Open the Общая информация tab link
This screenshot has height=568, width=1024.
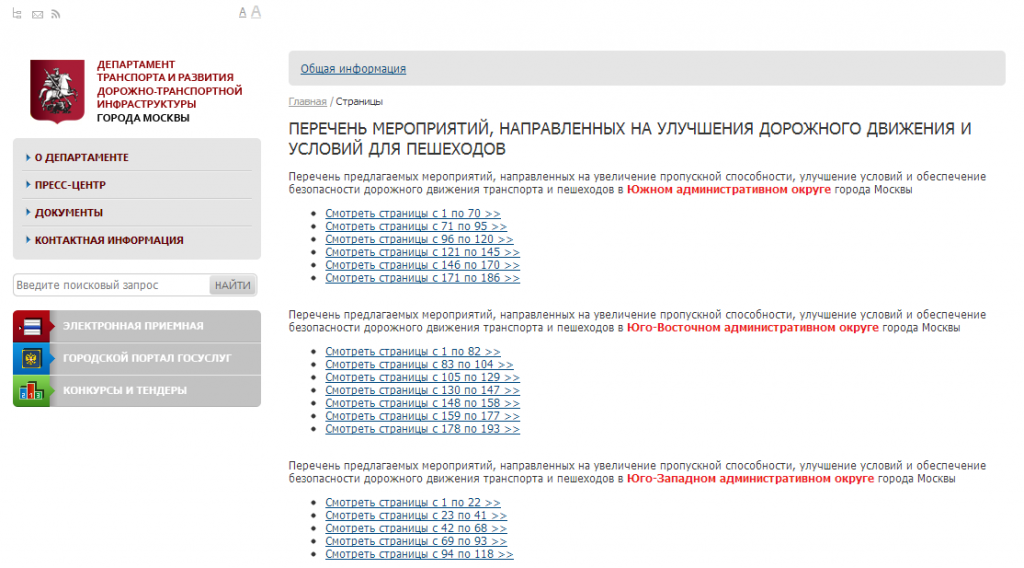(x=353, y=69)
